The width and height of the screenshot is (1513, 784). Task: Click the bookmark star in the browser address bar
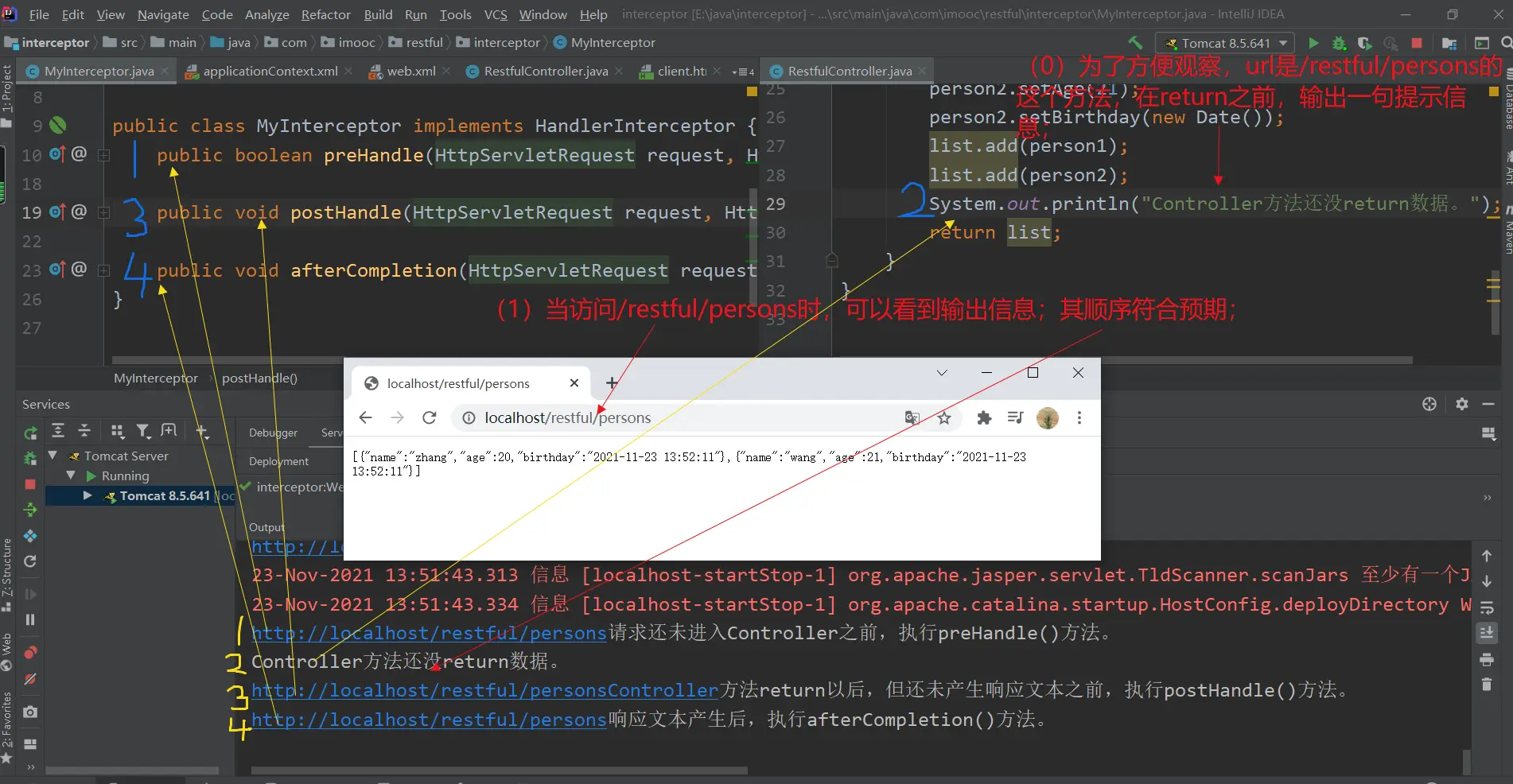pyautogui.click(x=944, y=418)
